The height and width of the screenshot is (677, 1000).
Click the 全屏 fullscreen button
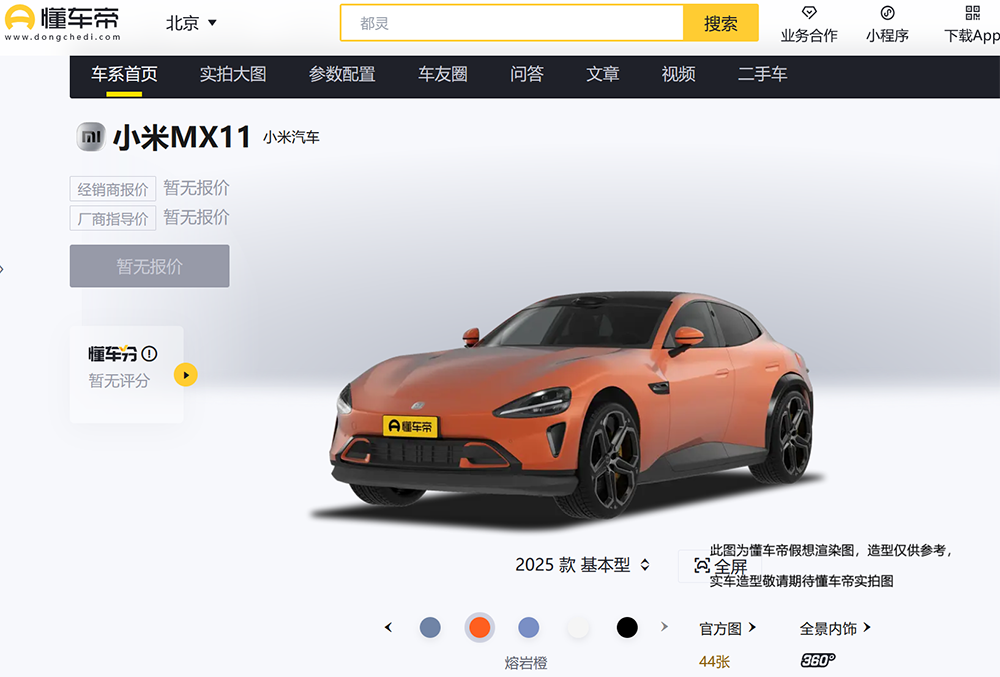(720, 565)
